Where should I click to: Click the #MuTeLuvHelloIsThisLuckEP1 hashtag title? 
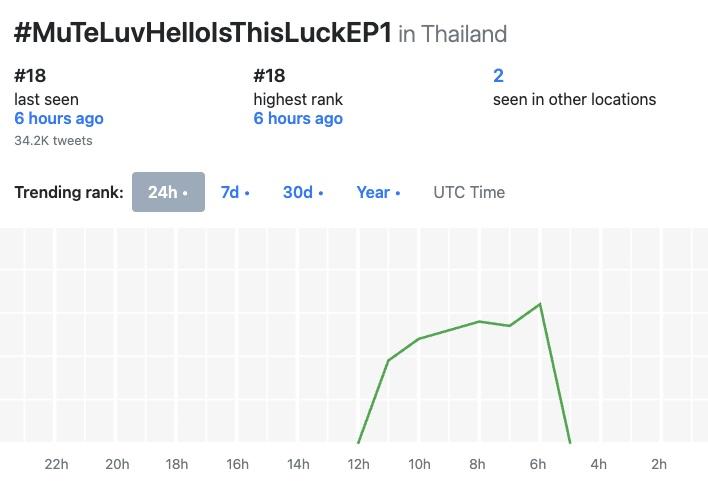pyautogui.click(x=202, y=33)
